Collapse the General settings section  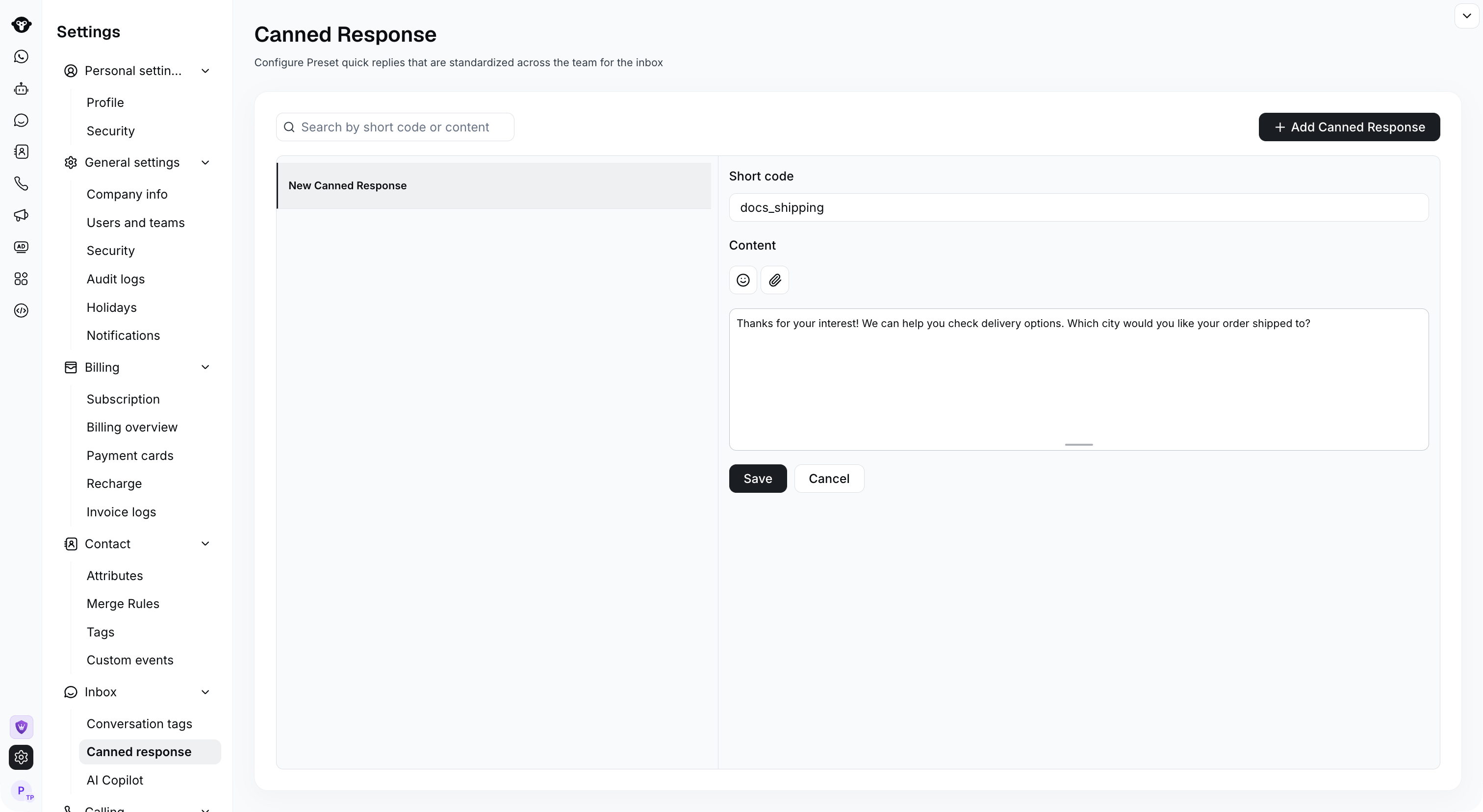click(x=205, y=162)
